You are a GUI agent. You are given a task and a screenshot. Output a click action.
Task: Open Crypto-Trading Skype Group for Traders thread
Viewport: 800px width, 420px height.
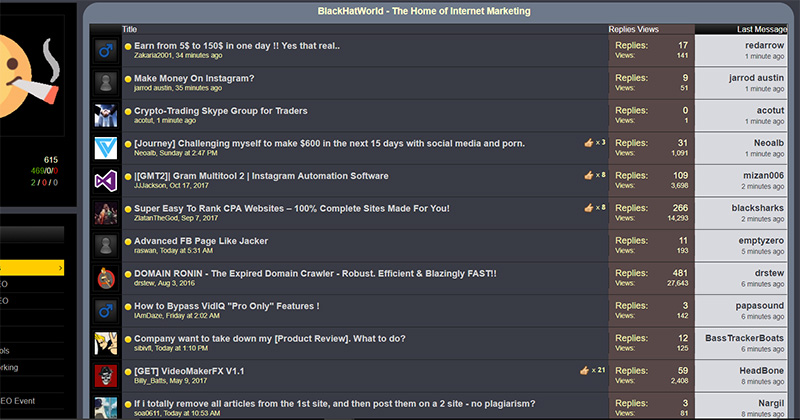click(220, 111)
